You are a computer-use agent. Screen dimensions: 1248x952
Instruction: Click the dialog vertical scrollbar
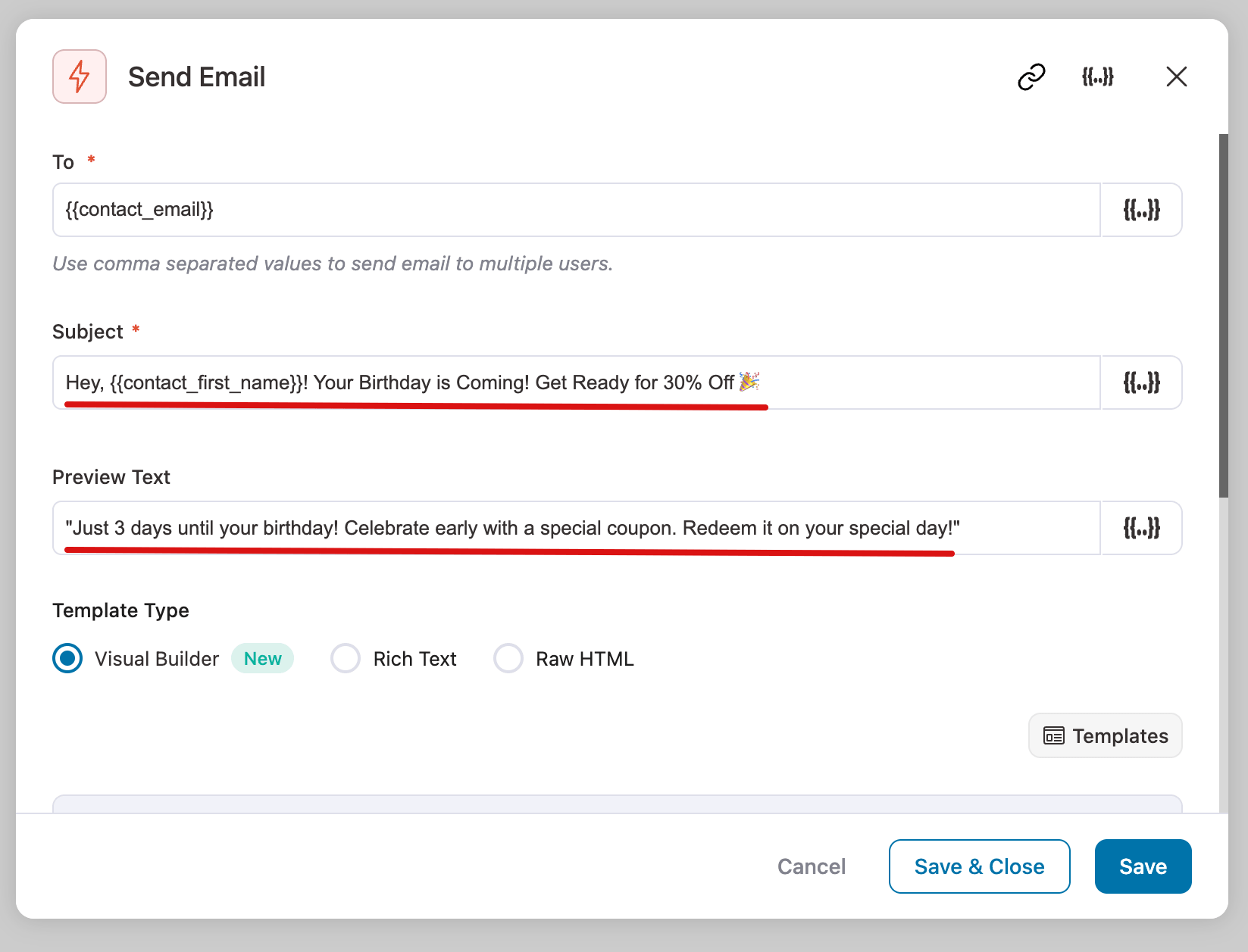coord(1223,316)
